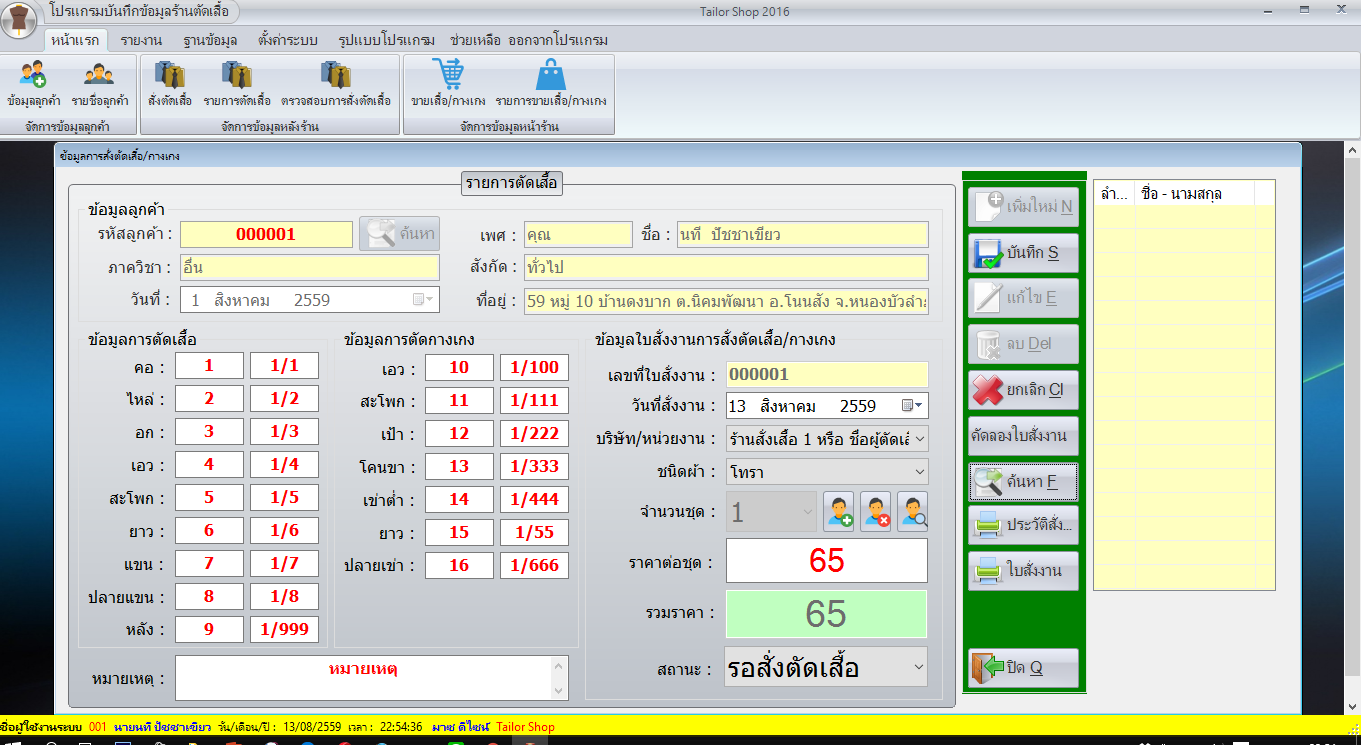
Task: Click the tailor mannequin application logo button
Action: (20, 18)
